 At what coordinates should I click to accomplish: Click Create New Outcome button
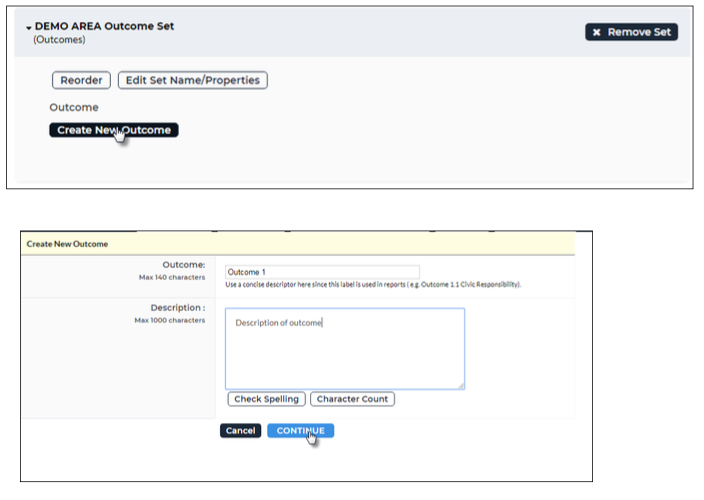[114, 130]
